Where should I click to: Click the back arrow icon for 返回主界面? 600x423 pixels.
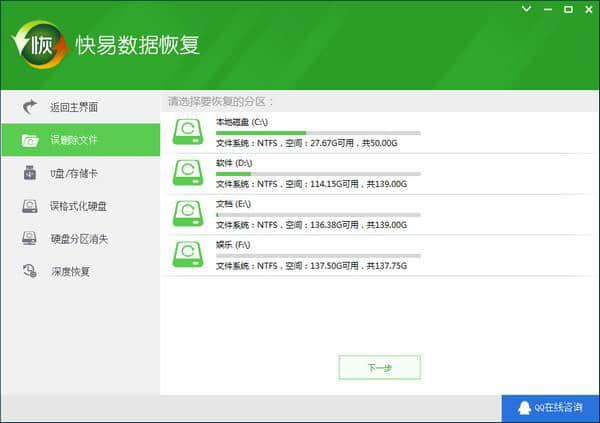click(x=30, y=107)
